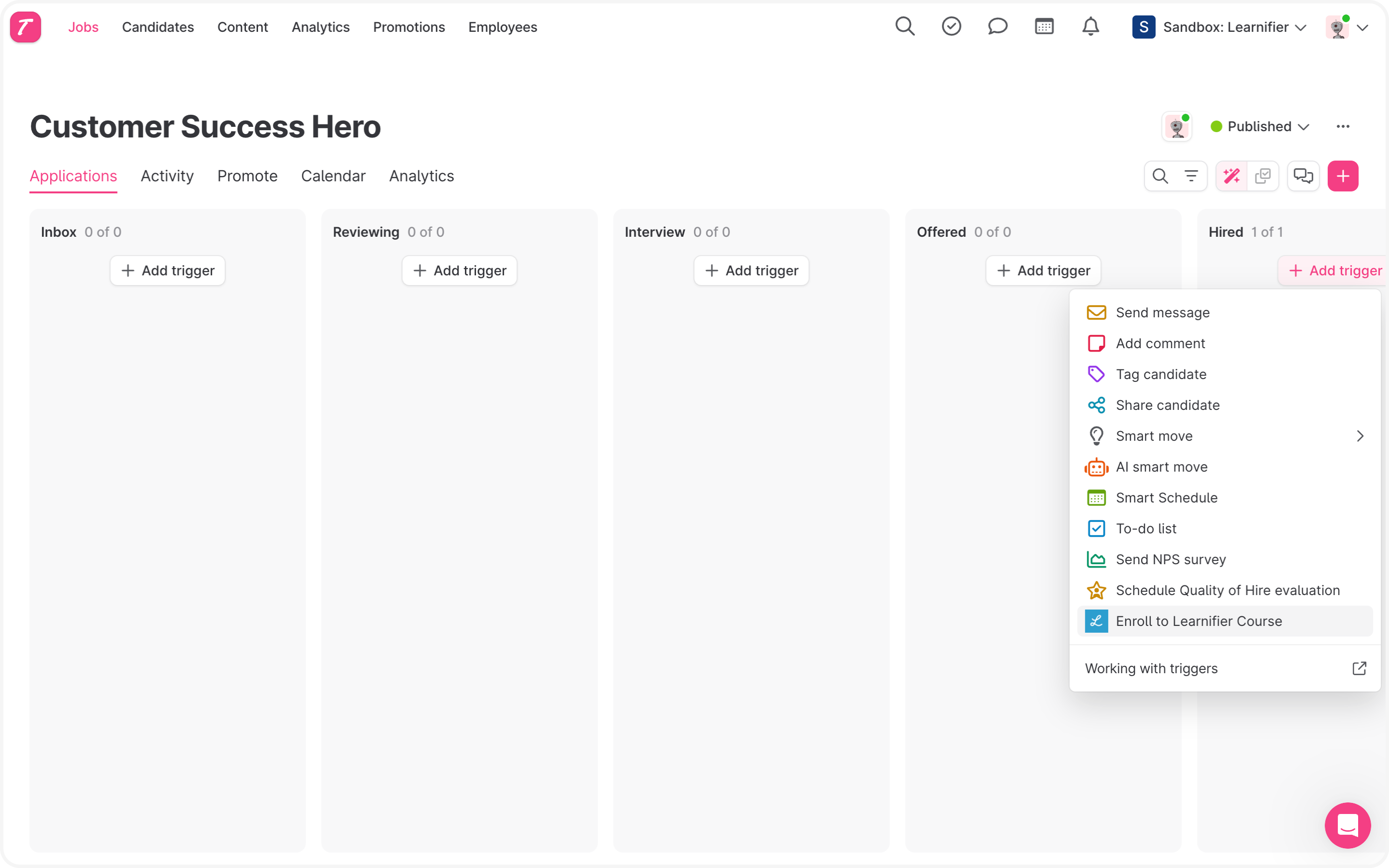The image size is (1389, 868).
Task: Open the applications filter icon
Action: (x=1192, y=176)
